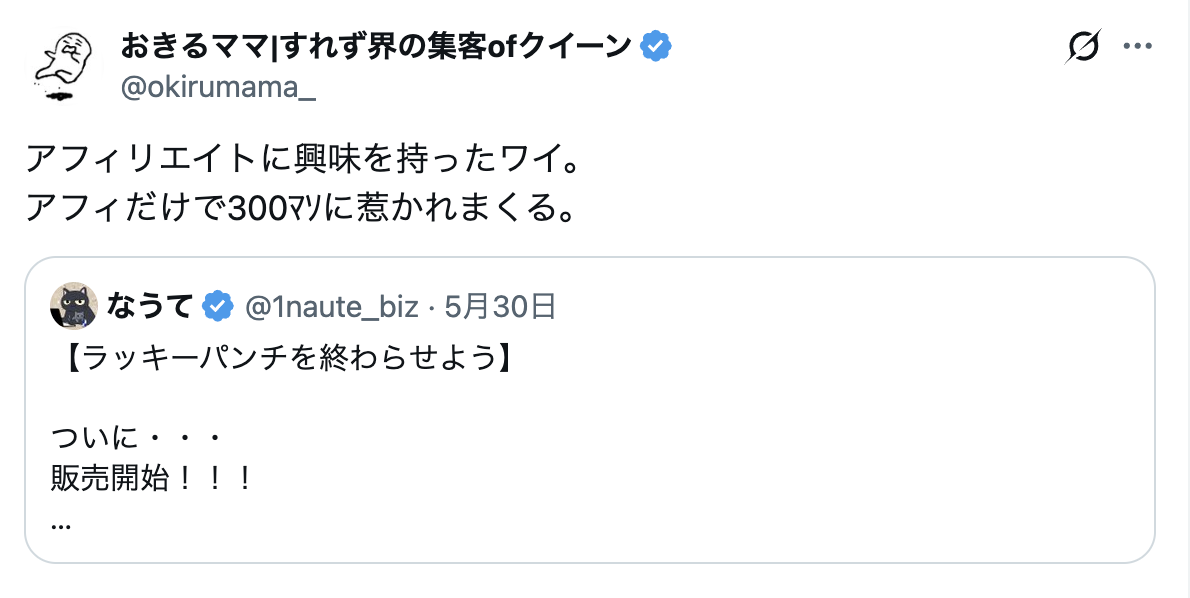Open the Grok explain-post icon
Image resolution: width=1190 pixels, height=598 pixels.
[x=1083, y=47]
